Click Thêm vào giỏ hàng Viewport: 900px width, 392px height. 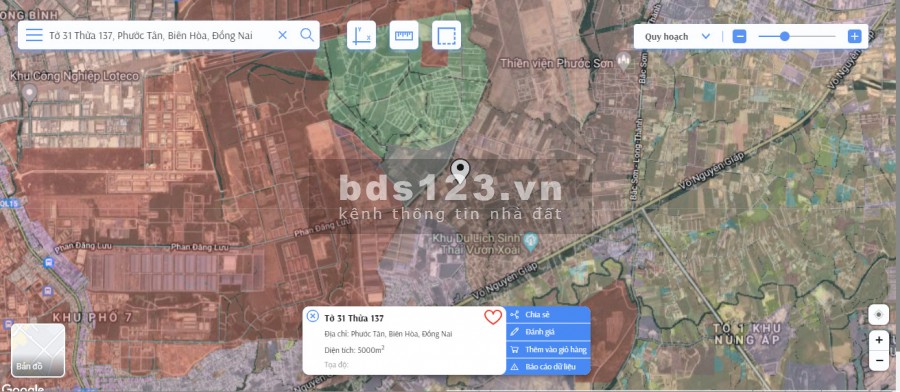(548, 349)
